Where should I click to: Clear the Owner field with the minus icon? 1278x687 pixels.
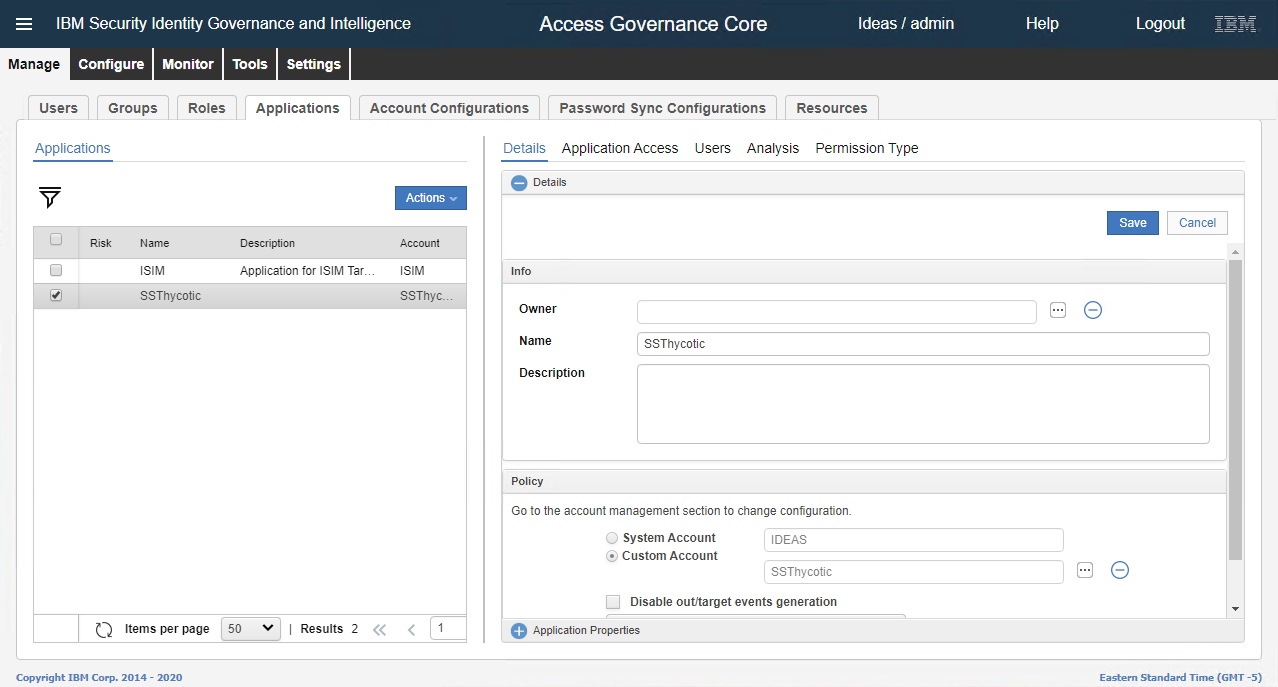pos(1092,310)
